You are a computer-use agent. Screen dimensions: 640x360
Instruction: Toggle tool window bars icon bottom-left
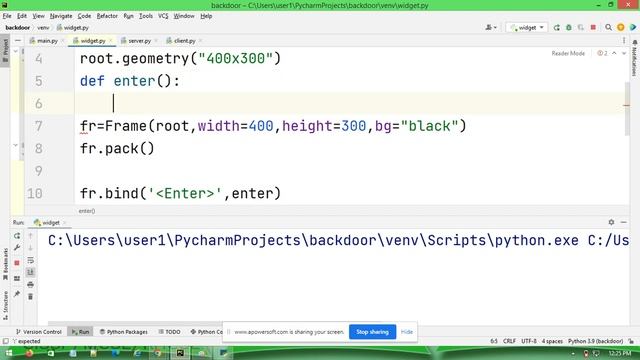coord(6,341)
